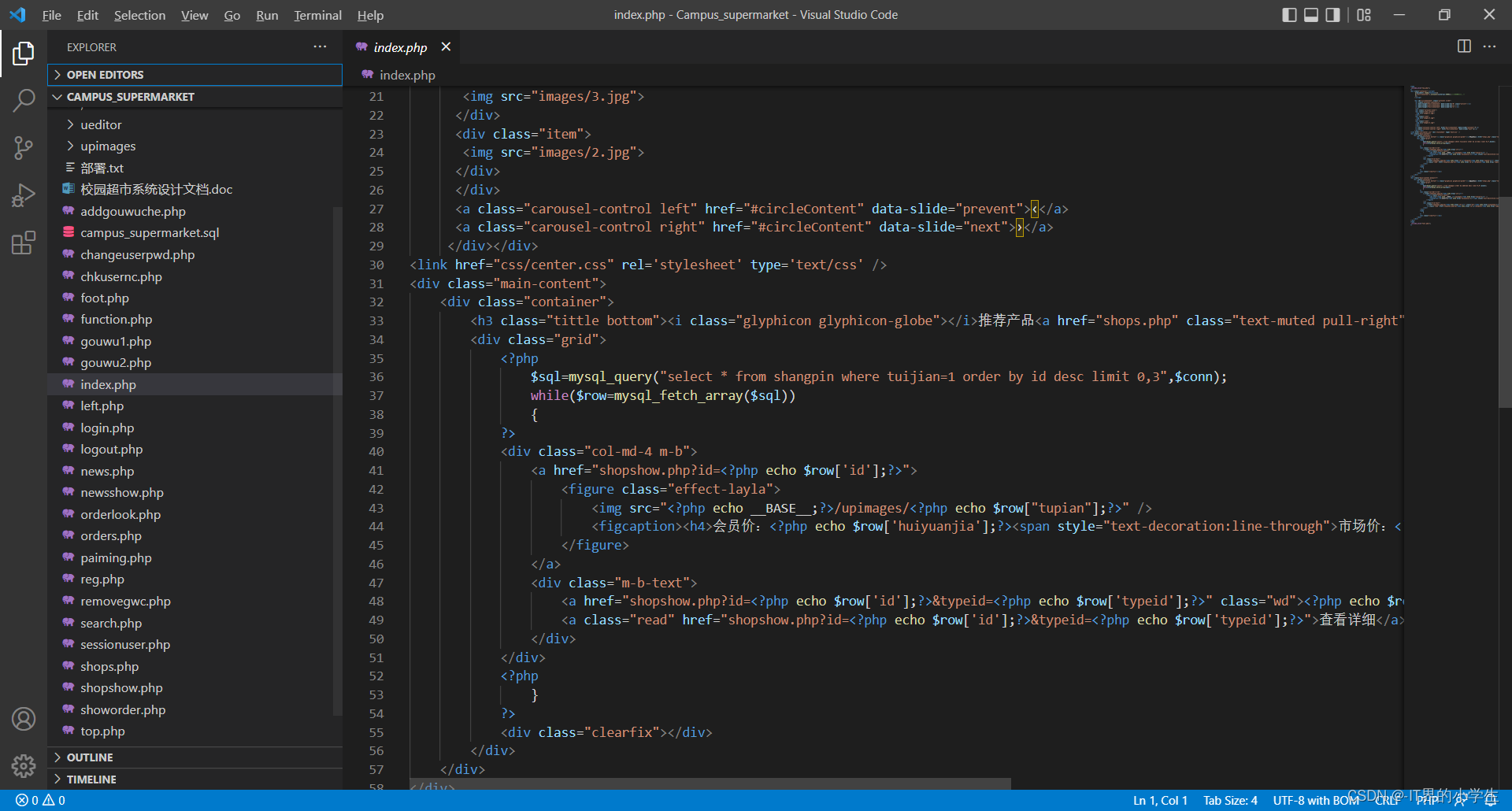Screen dimensions: 1512x811
Task: Collapse the CAMPUS_SUPERMARKET folder section
Action: pyautogui.click(x=195, y=97)
